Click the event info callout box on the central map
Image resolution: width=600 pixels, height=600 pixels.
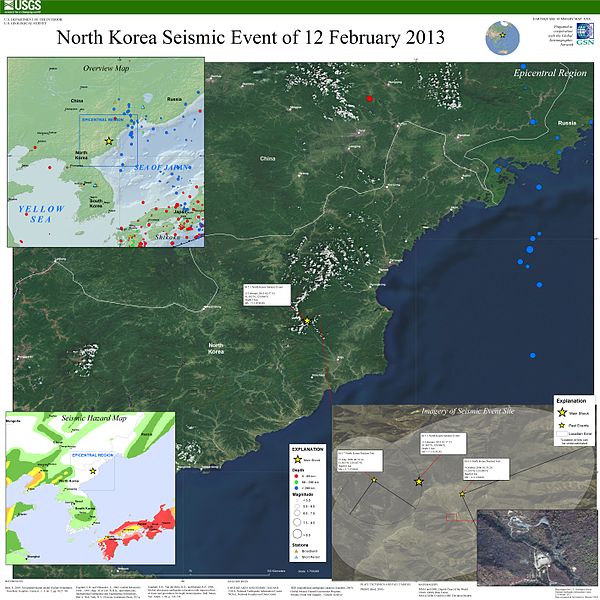click(267, 294)
